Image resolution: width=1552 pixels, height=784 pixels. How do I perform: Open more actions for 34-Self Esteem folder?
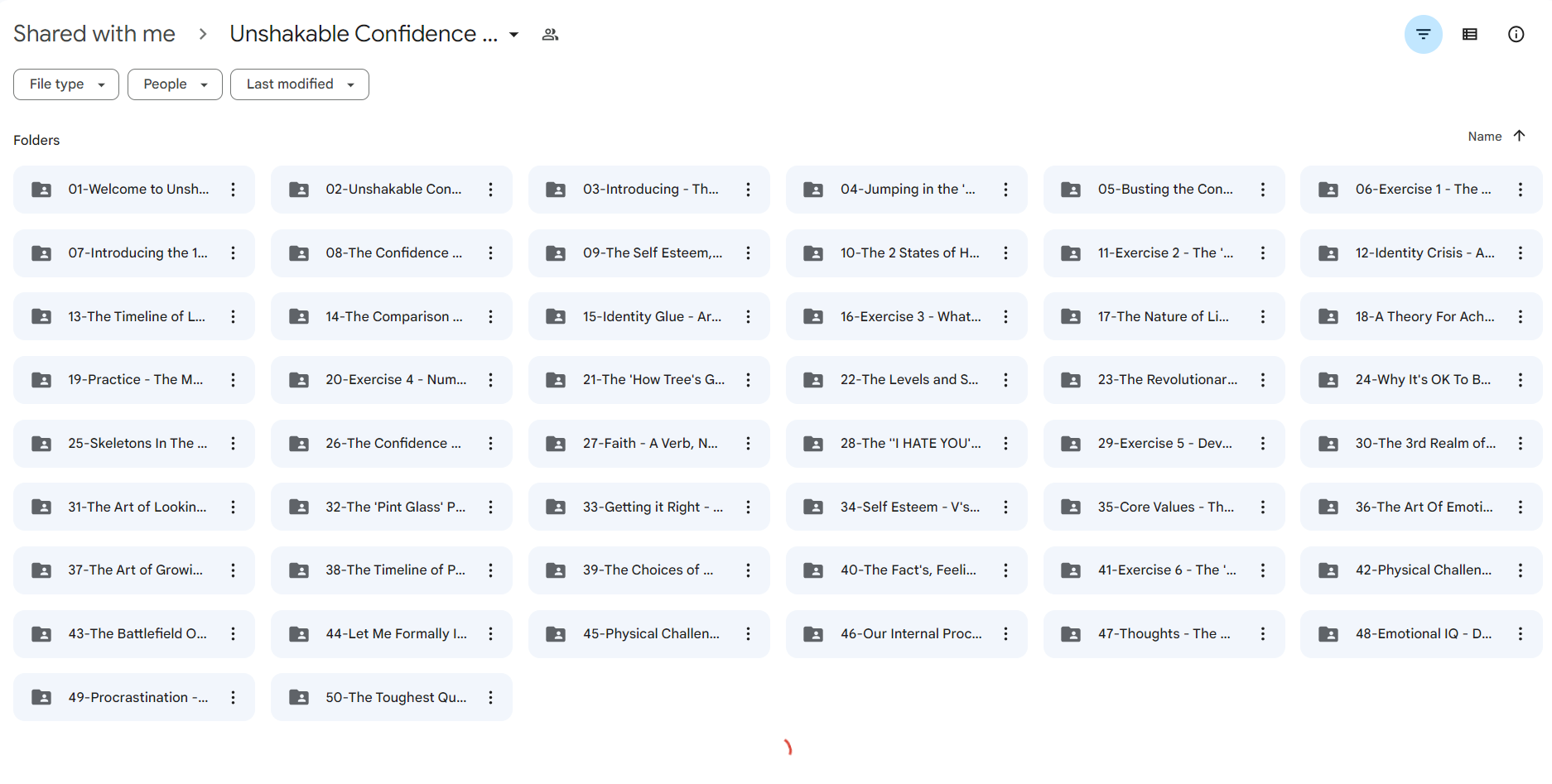tap(1006, 507)
